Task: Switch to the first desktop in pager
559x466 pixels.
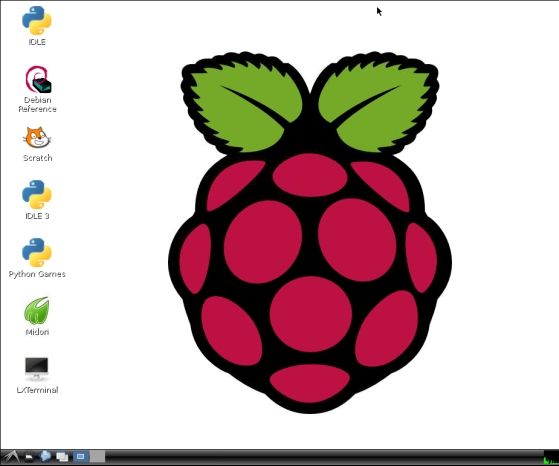Action: point(81,457)
